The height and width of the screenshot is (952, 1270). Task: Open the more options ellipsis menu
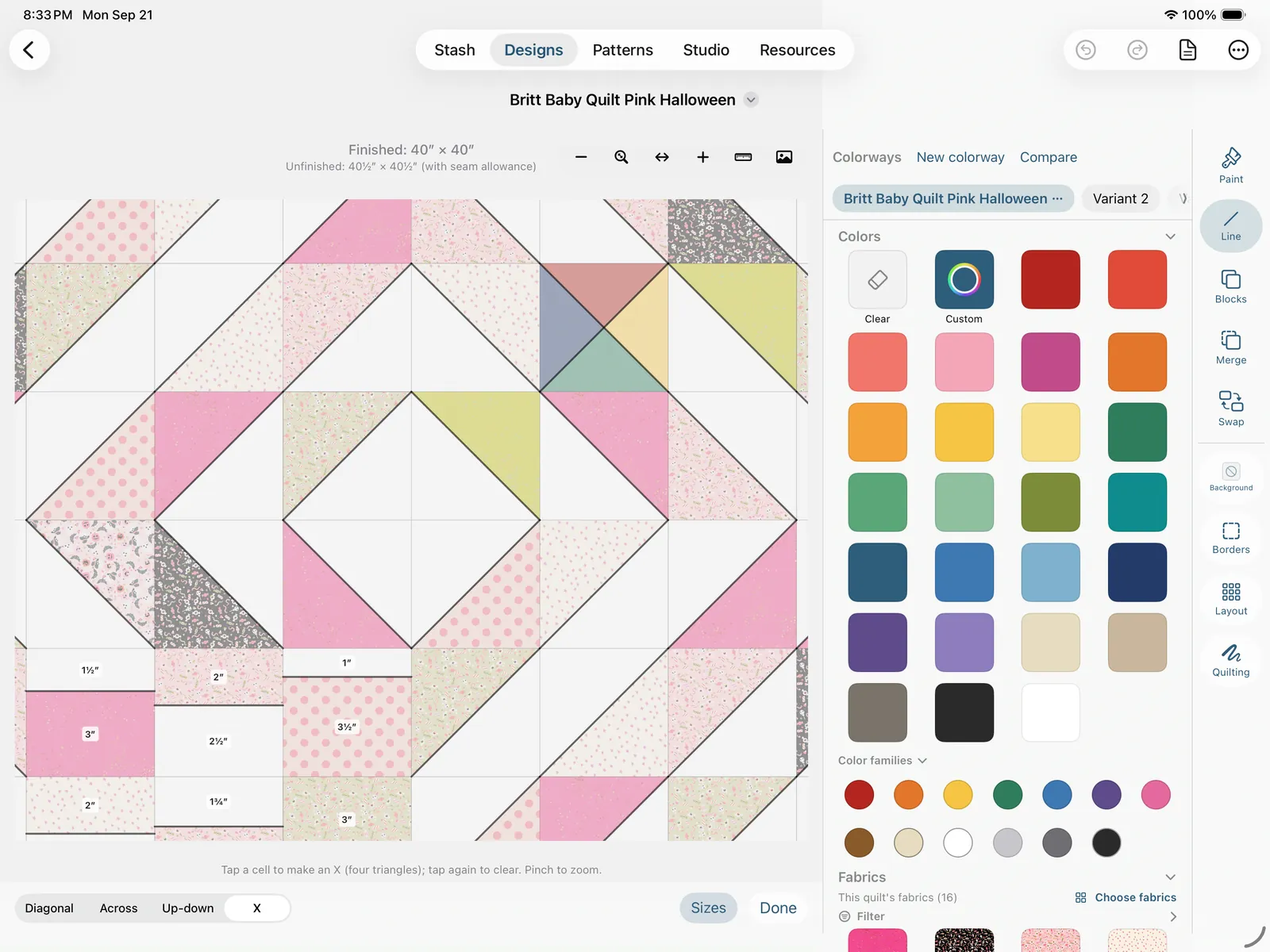pyautogui.click(x=1238, y=50)
